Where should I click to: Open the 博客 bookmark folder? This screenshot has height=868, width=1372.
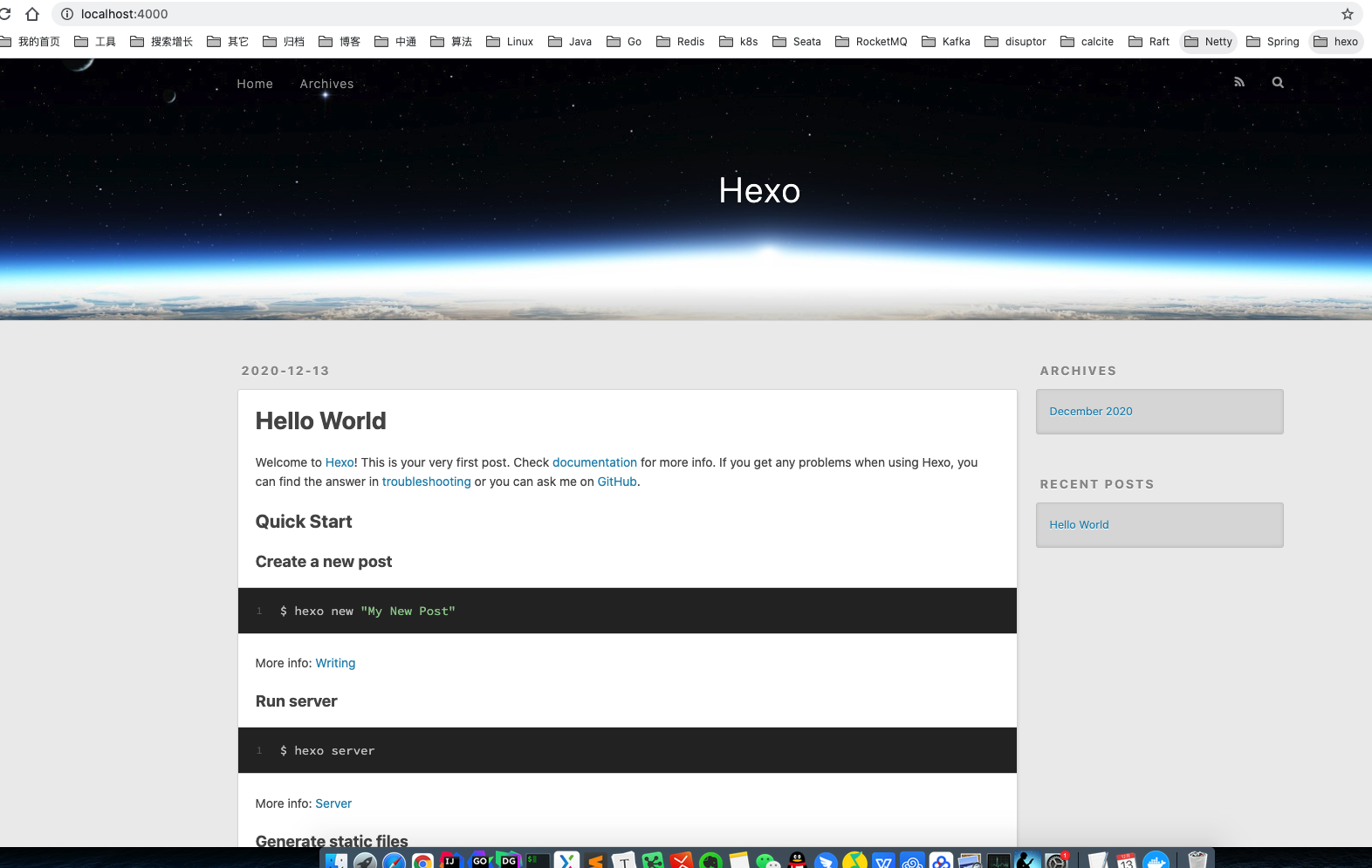[340, 41]
